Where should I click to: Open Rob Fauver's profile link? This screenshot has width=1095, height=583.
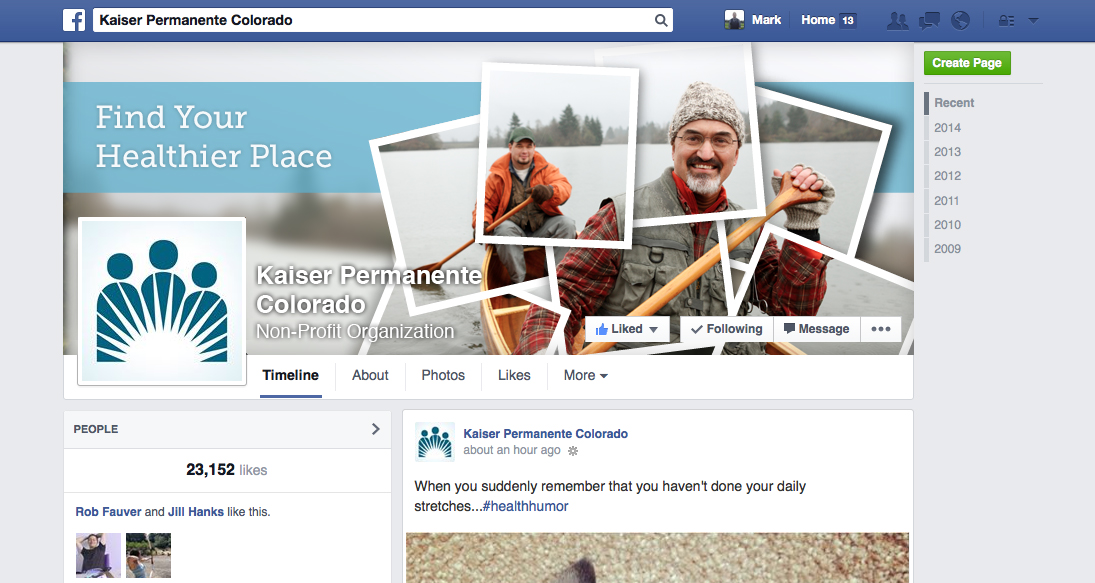point(108,512)
